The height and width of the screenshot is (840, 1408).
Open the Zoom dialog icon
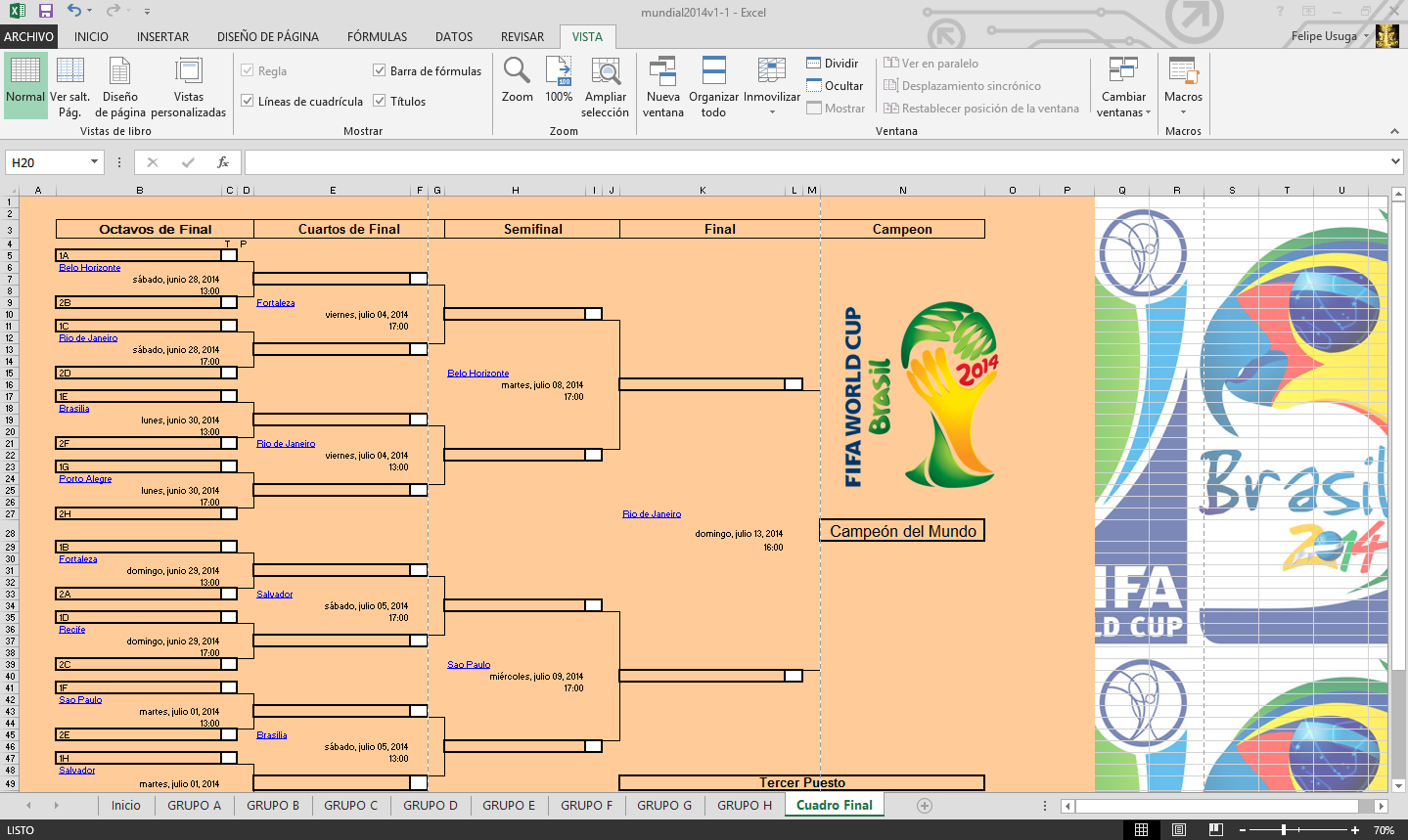click(517, 78)
